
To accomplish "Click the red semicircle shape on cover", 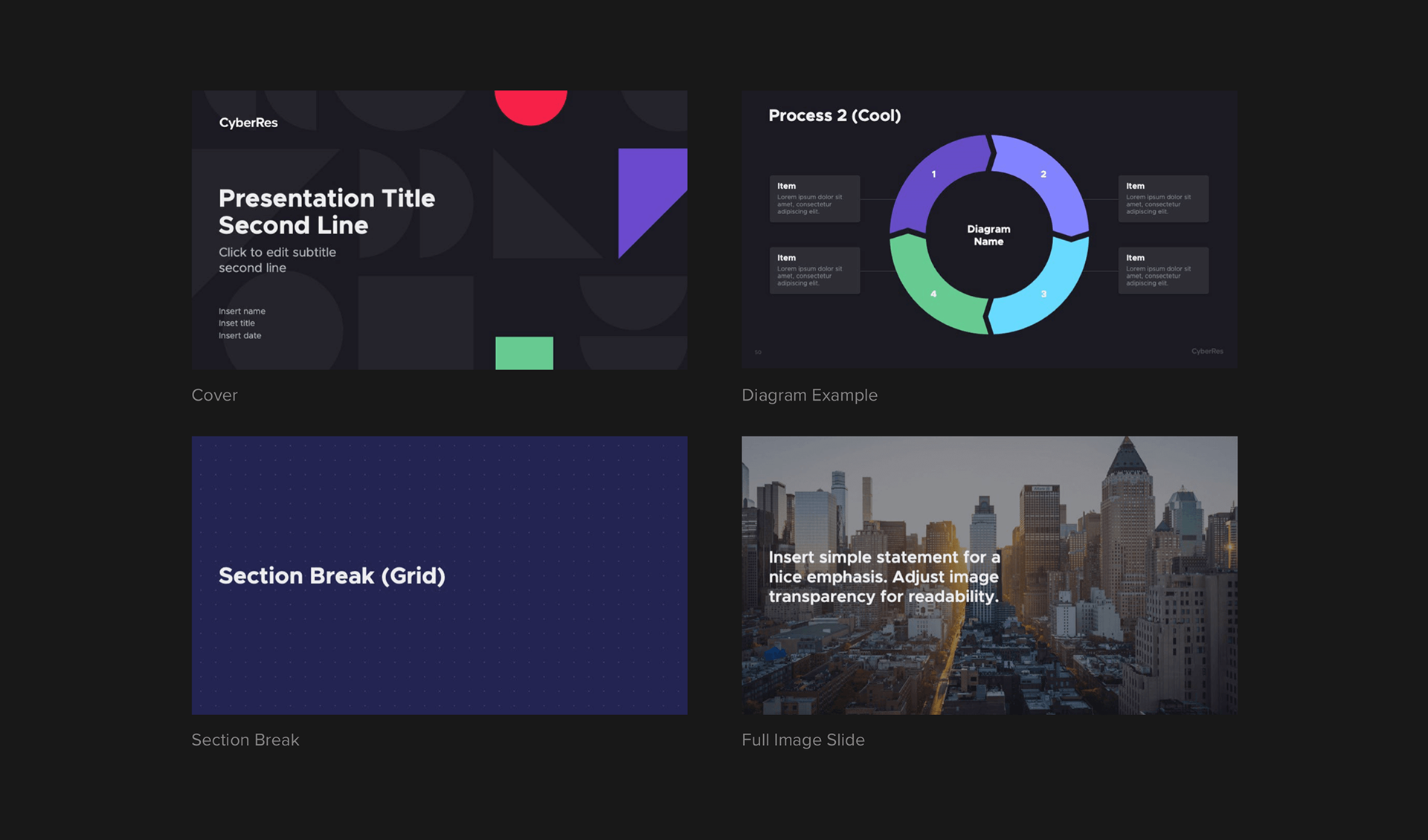I will [530, 106].
